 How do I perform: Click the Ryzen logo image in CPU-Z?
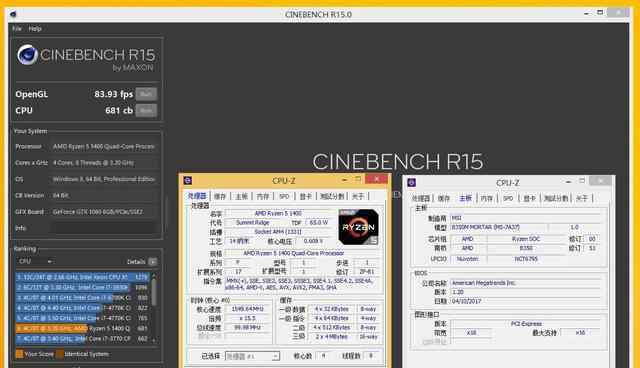pos(358,227)
